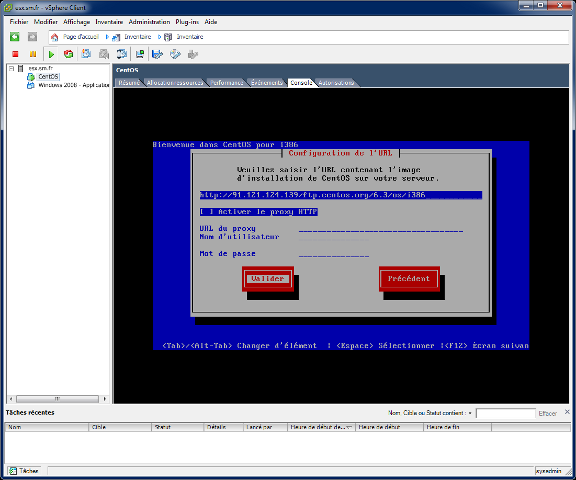This screenshot has height=480, width=576.
Task: Open the Affichage menu
Action: click(76, 22)
